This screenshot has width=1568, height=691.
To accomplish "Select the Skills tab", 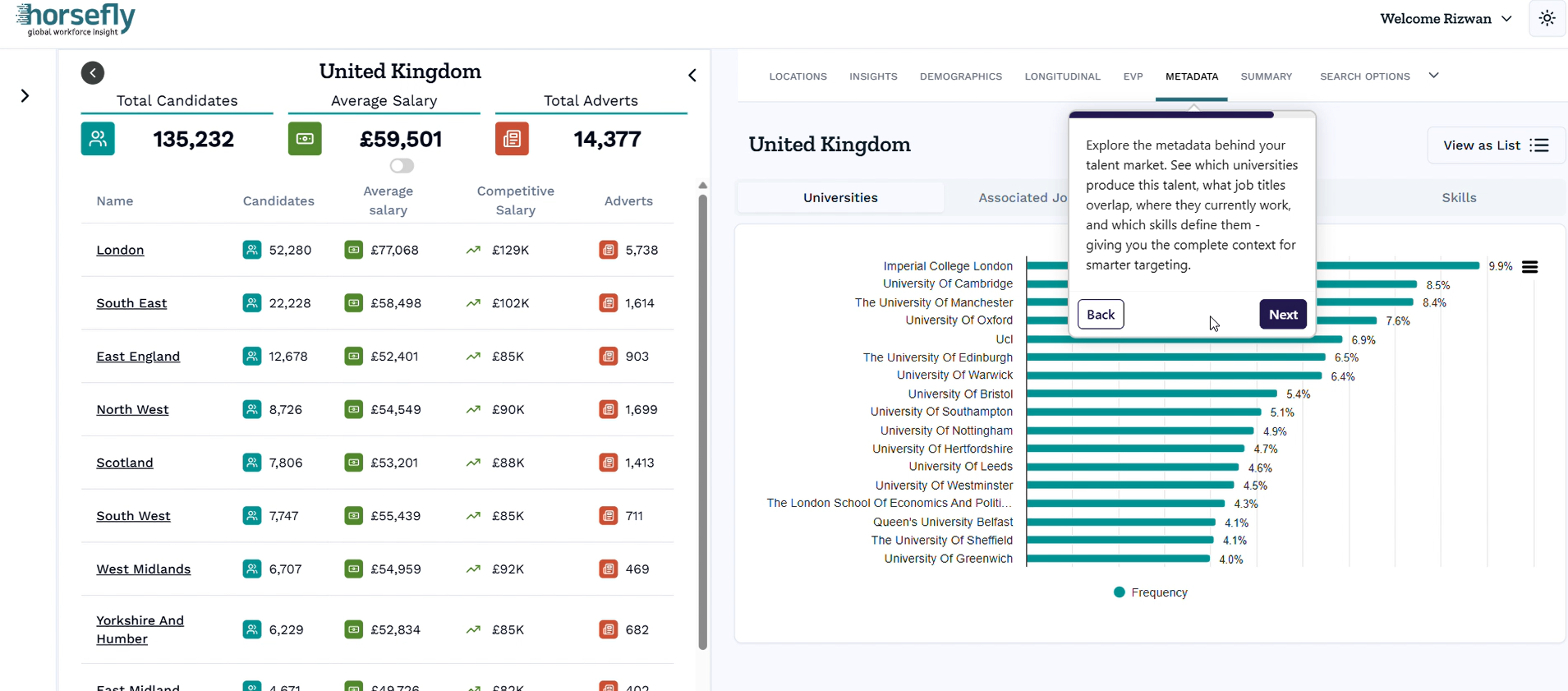I will [x=1459, y=198].
